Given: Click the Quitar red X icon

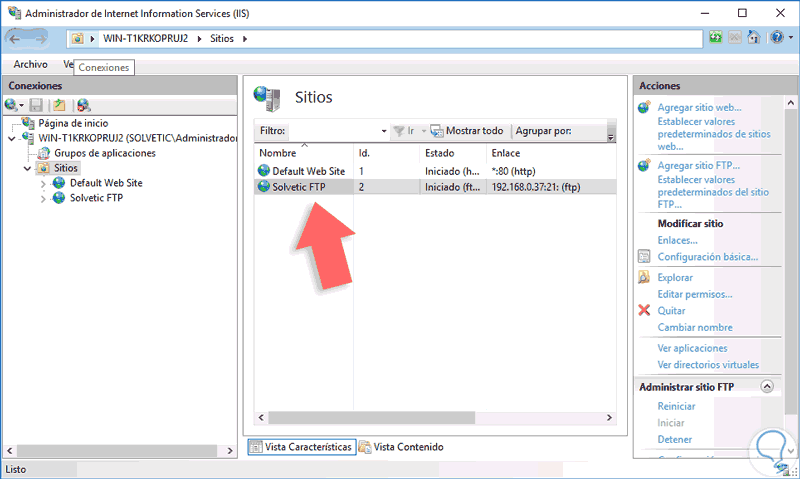Looking at the screenshot, I should coord(644,310).
